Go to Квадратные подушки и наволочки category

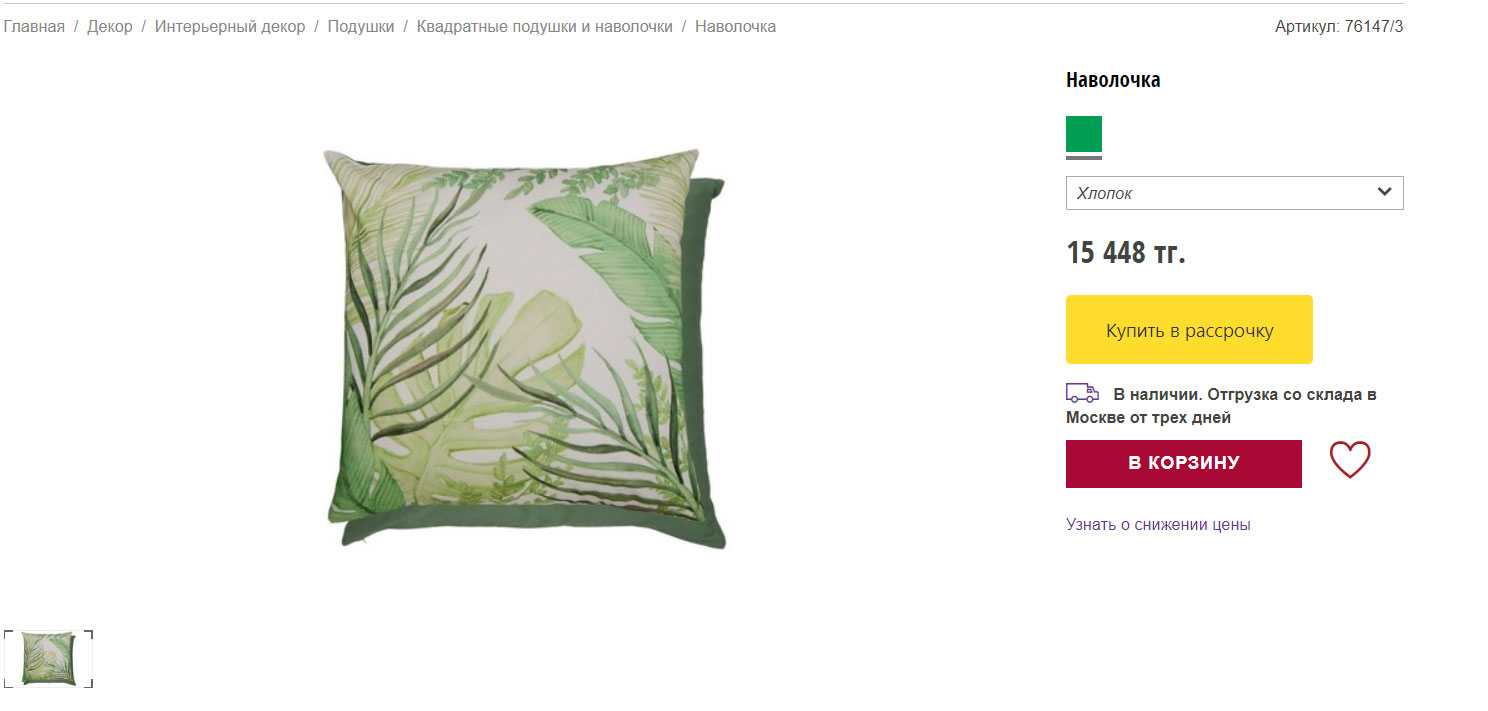pos(545,27)
